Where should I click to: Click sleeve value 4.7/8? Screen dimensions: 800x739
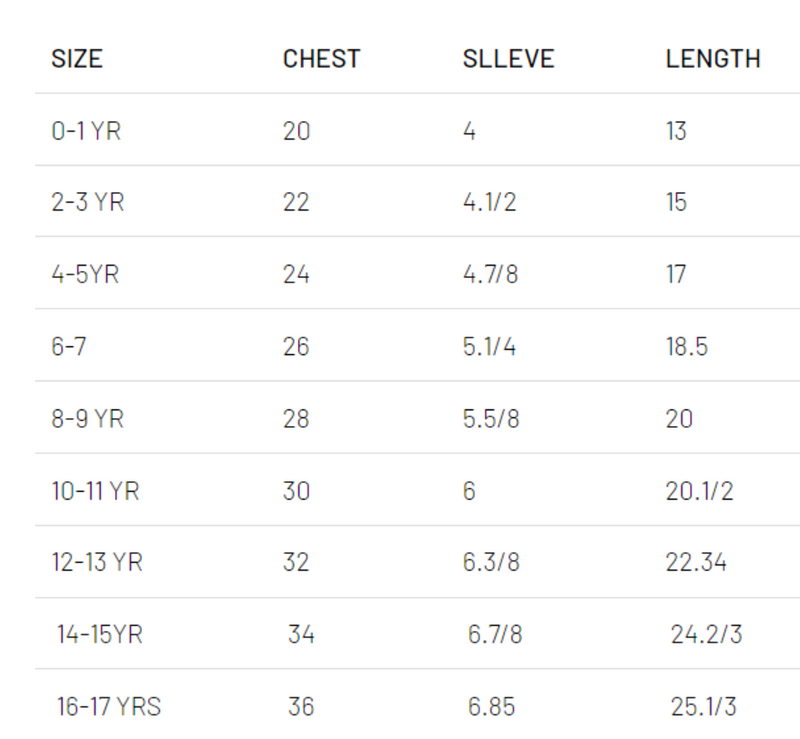(490, 275)
